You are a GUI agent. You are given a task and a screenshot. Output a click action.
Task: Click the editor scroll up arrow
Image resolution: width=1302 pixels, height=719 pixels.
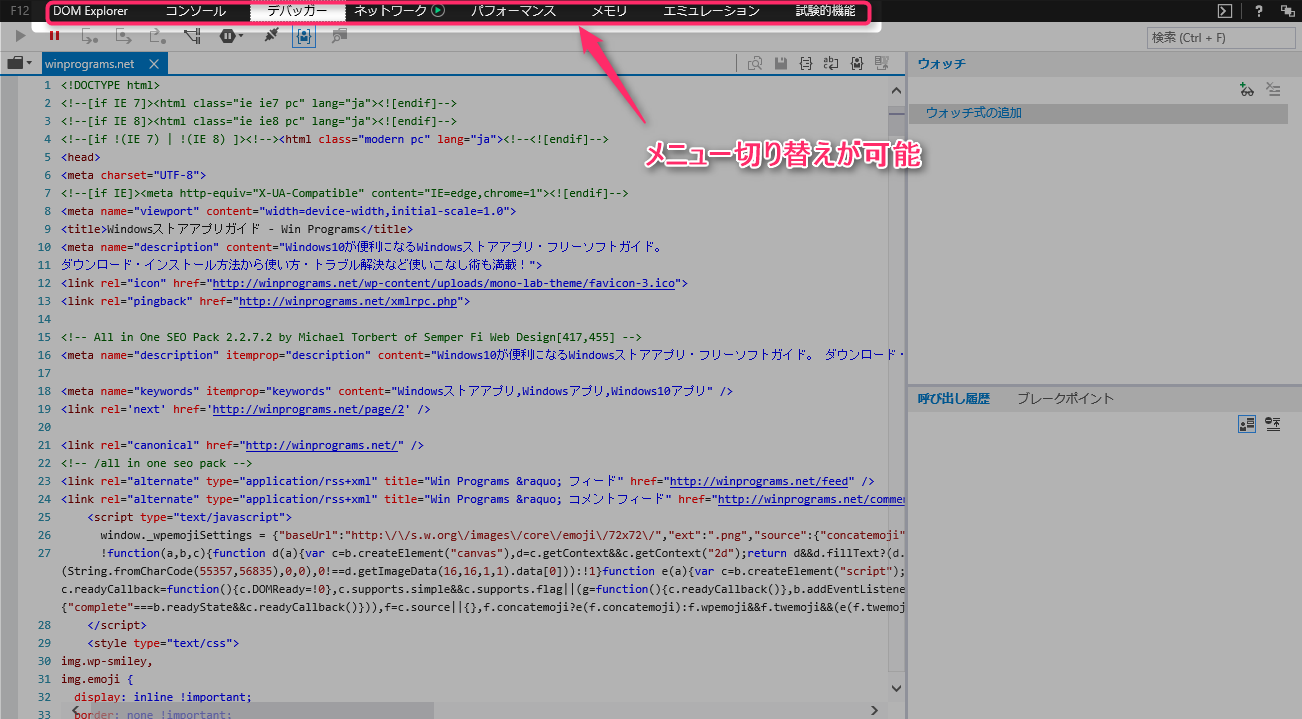[896, 90]
